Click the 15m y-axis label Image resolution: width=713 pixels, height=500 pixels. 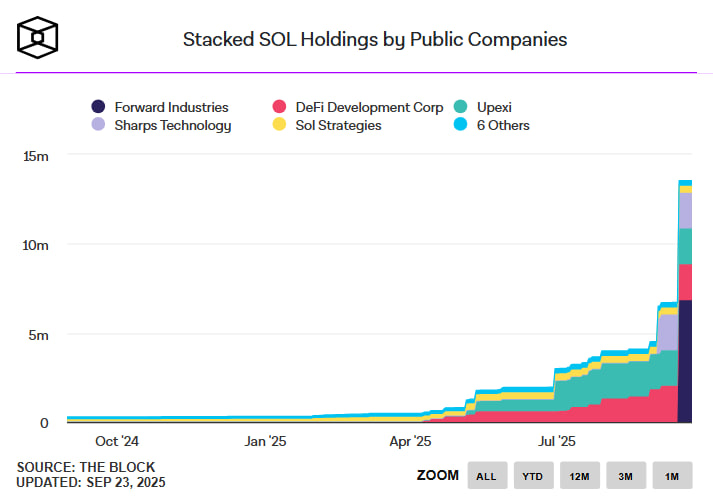pos(36,156)
